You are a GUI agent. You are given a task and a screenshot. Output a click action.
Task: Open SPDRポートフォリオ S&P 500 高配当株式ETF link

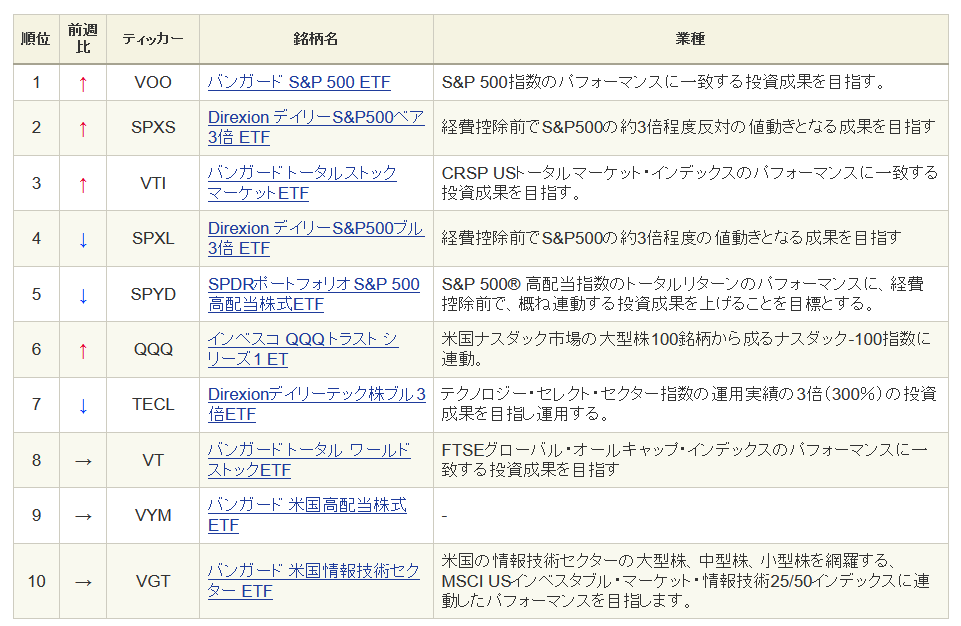[314, 294]
